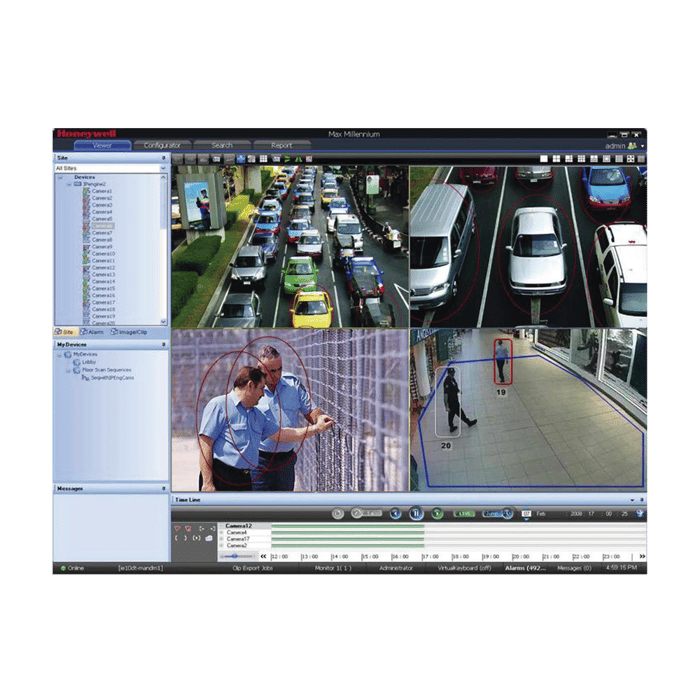Select the SeqwithIPEngCams sequence item

[x=112, y=378]
